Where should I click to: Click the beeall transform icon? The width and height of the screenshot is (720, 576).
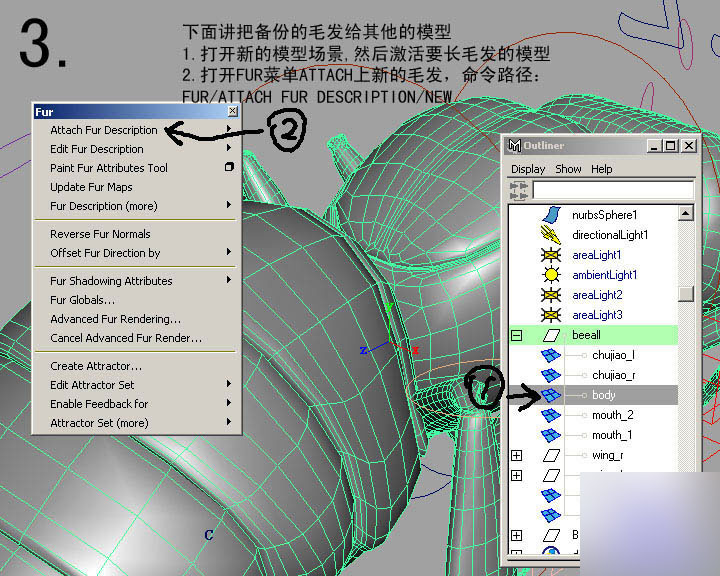pos(551,335)
